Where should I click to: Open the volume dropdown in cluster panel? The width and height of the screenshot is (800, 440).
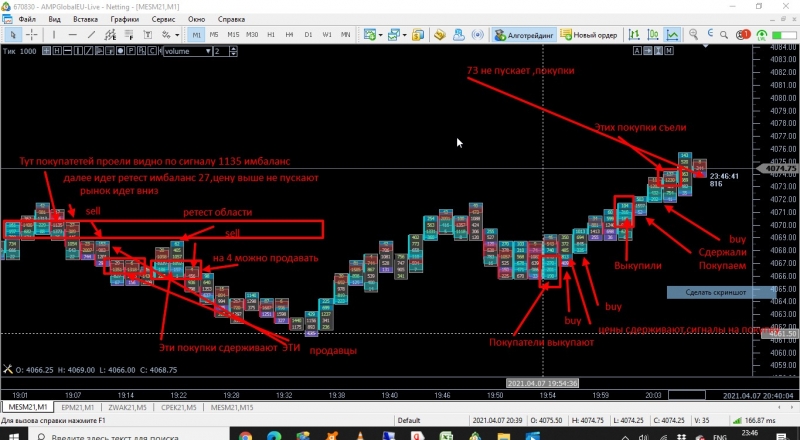187,51
